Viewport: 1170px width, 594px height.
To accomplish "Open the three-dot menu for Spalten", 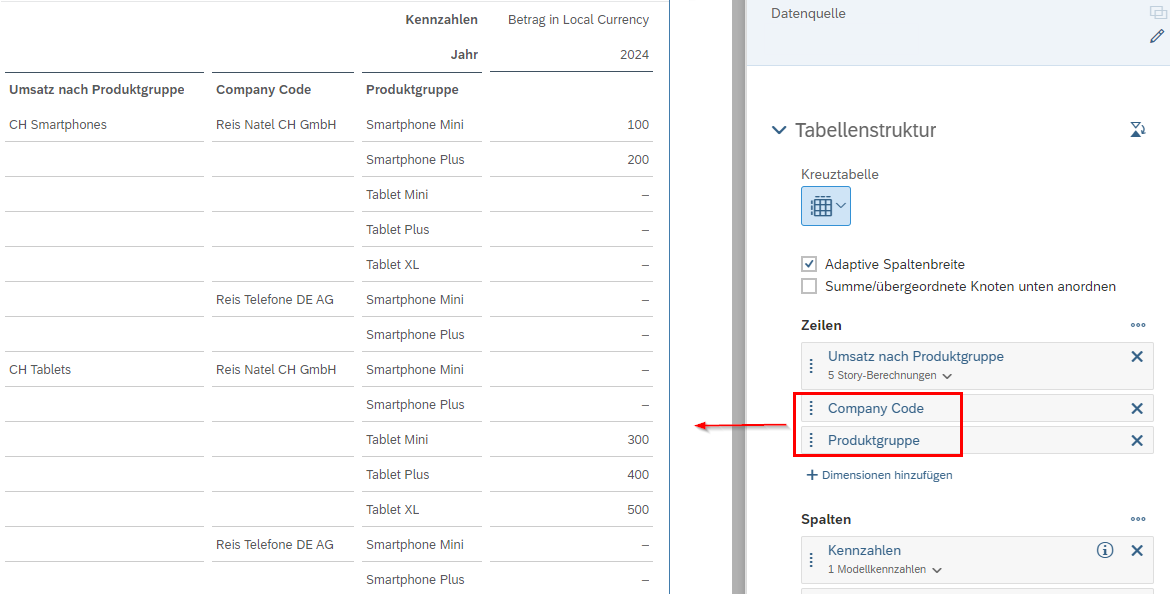I will pyautogui.click(x=1137, y=519).
